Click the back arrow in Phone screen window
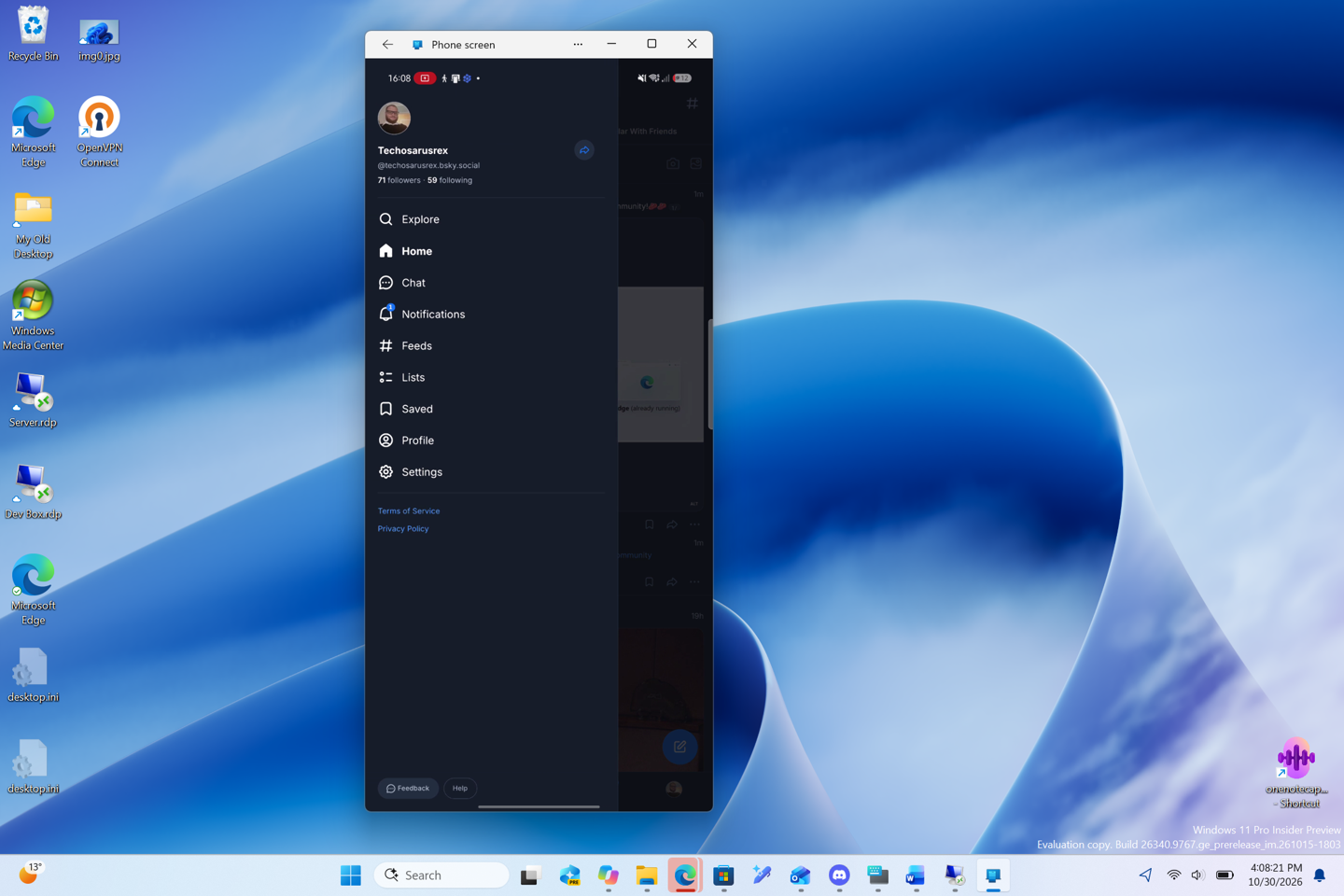Screen dimensions: 1344x896 click(387, 44)
